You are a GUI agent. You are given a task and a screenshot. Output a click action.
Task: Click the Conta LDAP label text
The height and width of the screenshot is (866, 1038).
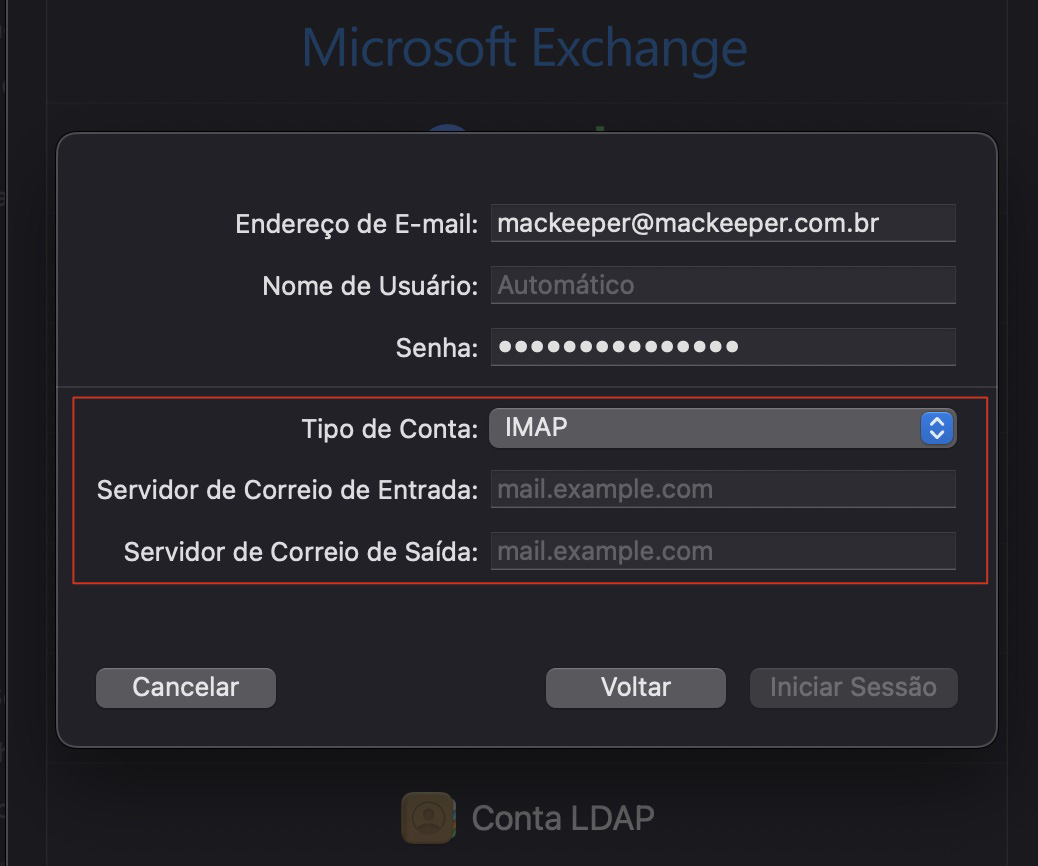(560, 817)
